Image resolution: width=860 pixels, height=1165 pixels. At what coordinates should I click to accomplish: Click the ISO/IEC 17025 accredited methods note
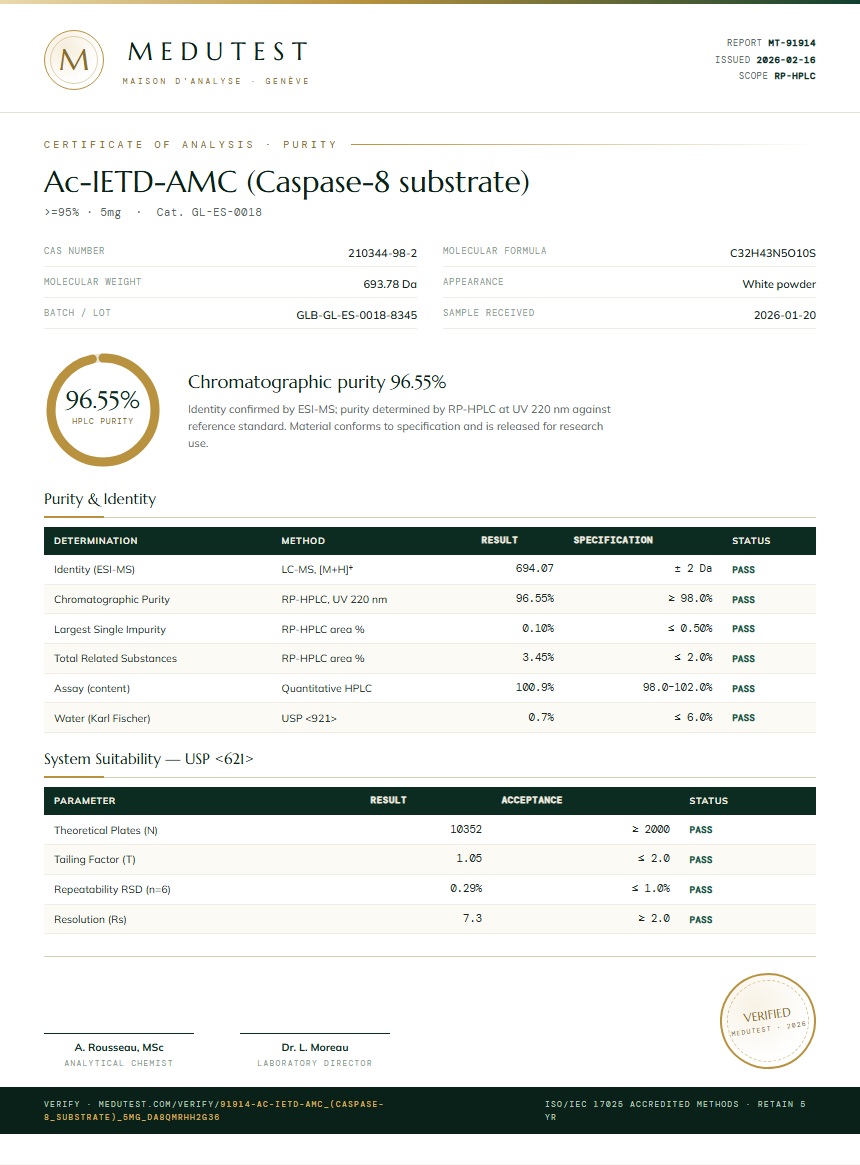(675, 1110)
